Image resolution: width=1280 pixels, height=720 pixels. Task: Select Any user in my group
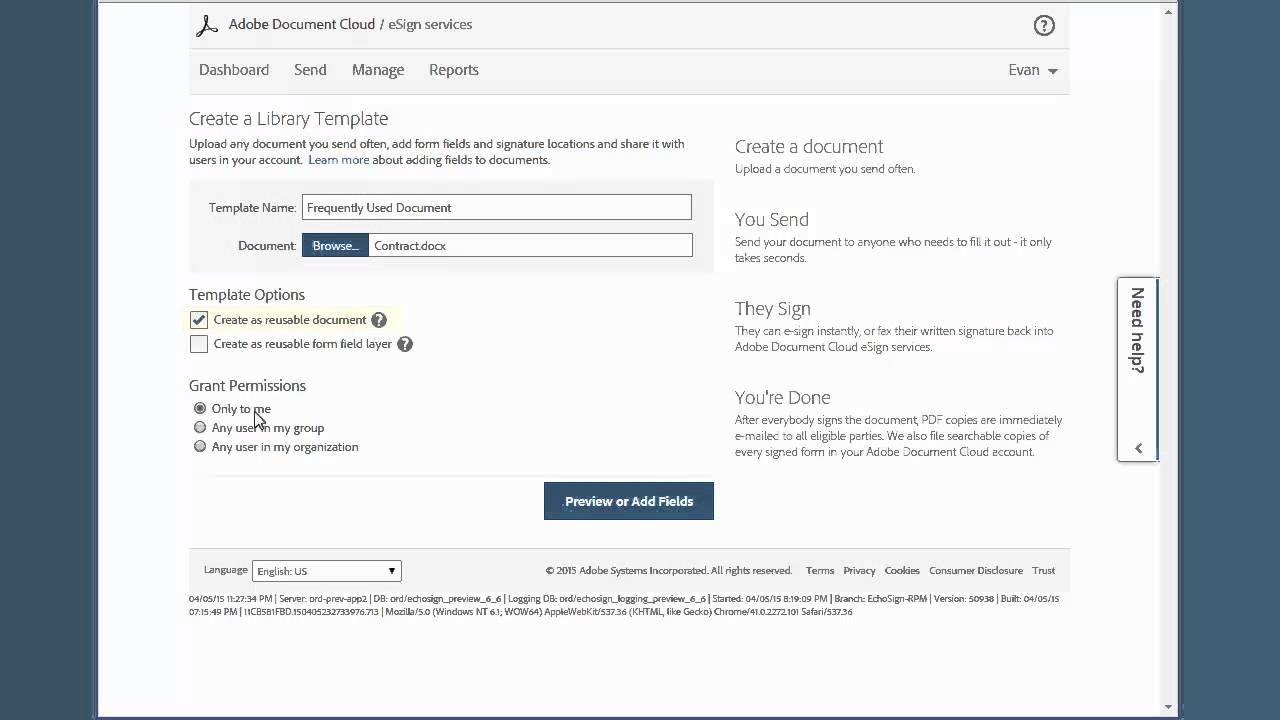point(200,427)
